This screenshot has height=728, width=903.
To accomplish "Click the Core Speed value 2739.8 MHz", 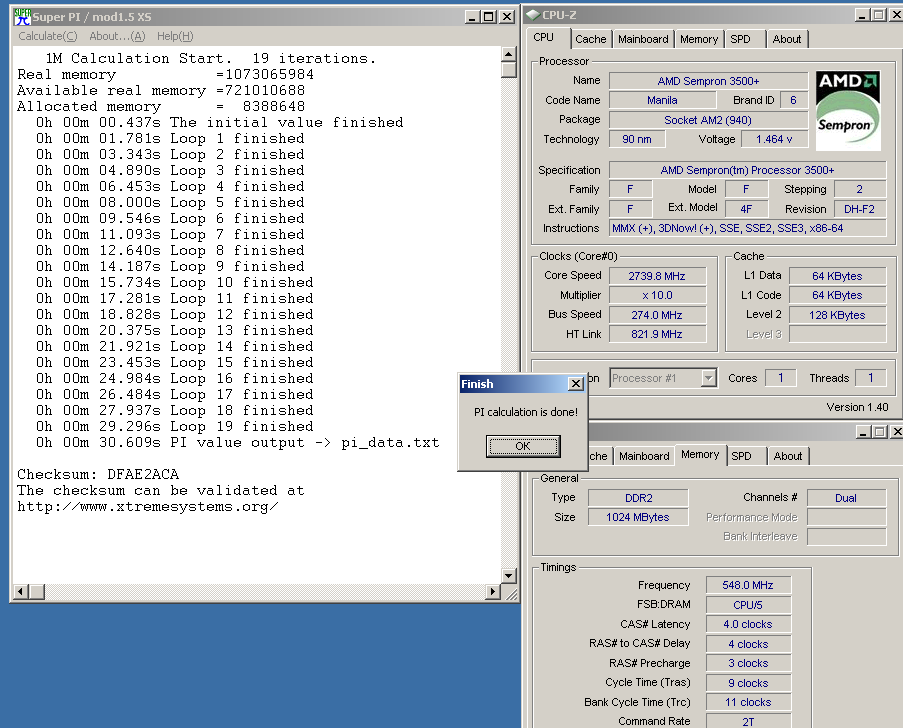I will (657, 276).
